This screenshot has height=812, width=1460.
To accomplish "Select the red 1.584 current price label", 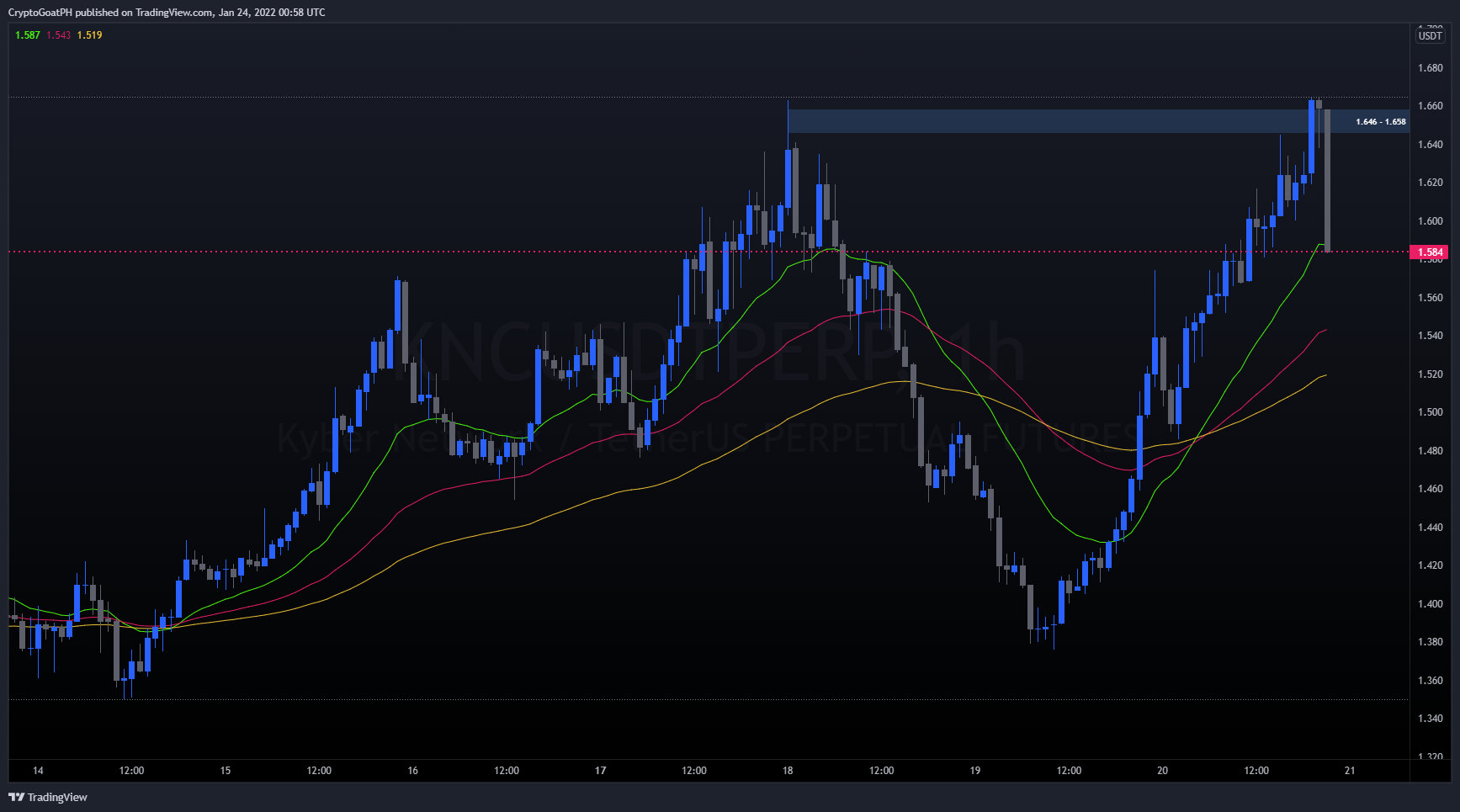I will click(x=1429, y=252).
